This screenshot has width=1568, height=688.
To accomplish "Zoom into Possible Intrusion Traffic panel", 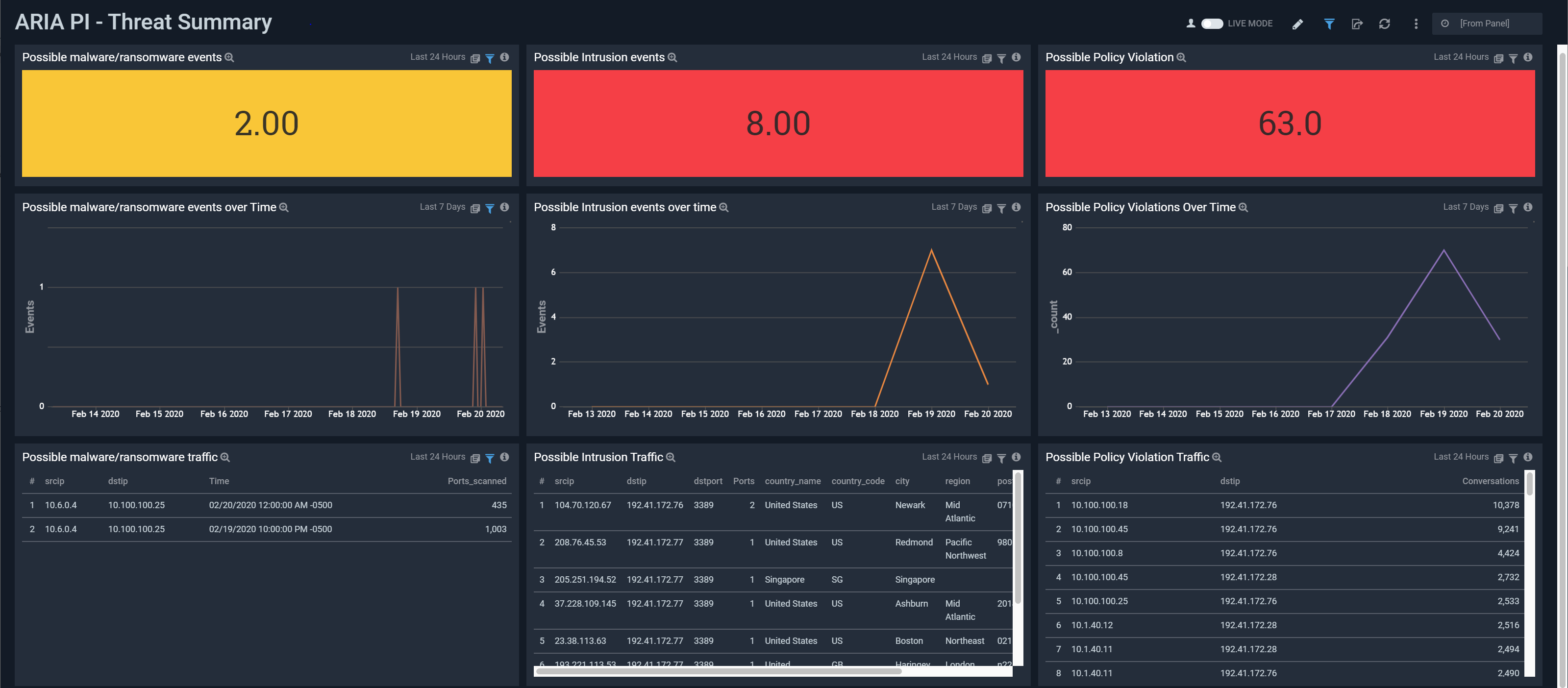I will [671, 458].
